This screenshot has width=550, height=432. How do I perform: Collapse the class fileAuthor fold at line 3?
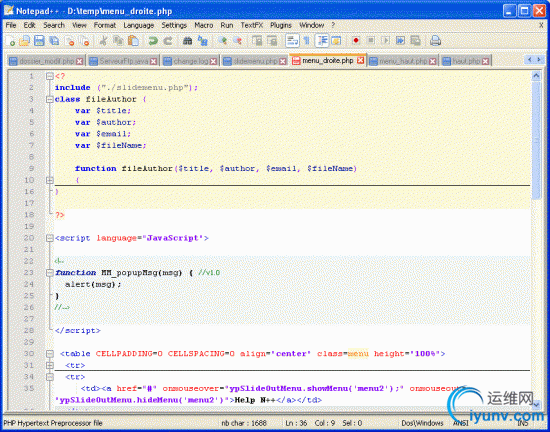50,99
